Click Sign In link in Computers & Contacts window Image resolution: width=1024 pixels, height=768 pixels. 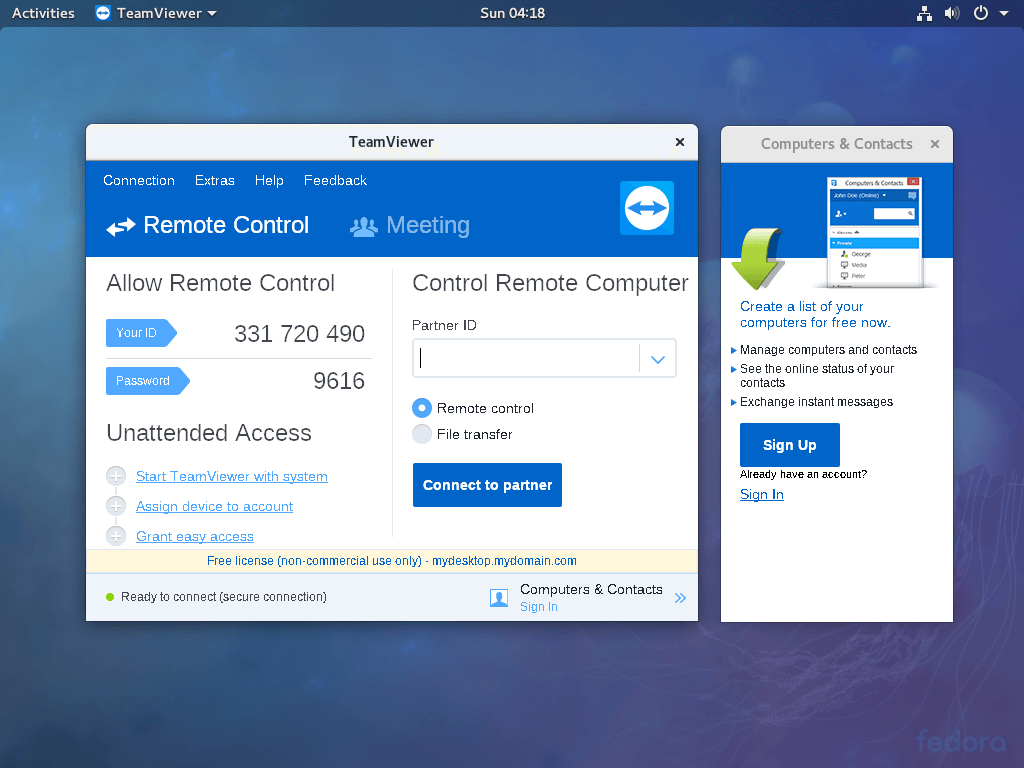coord(761,494)
